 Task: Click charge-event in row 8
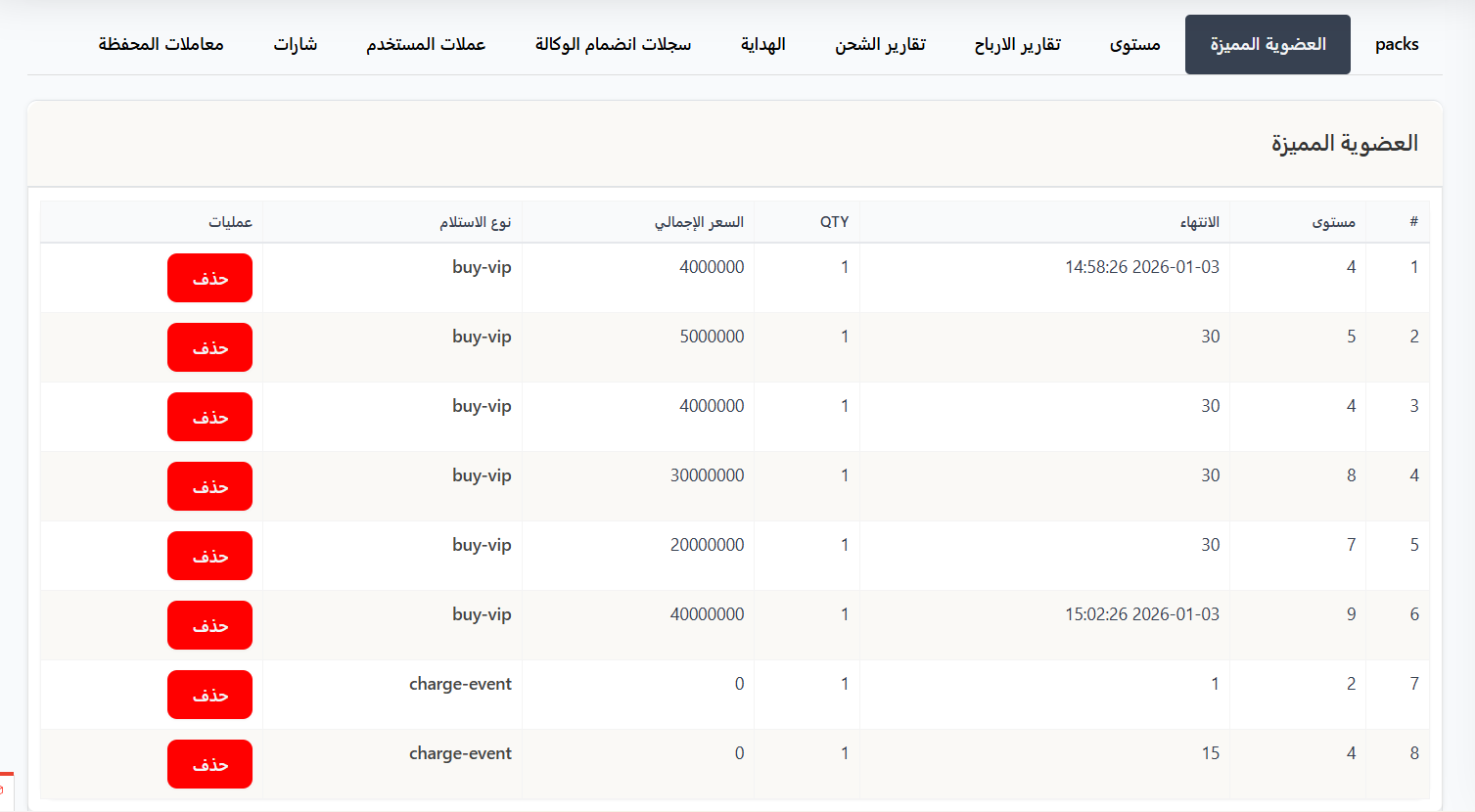point(460,753)
